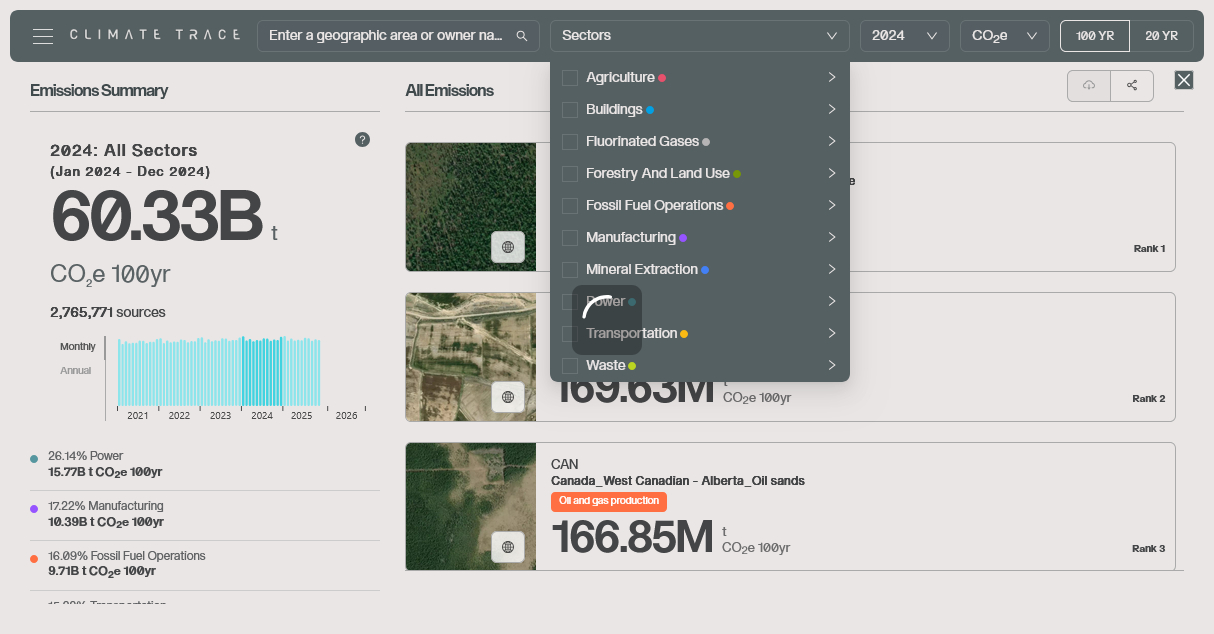Click globe icon on Rank 2 thumbnail
This screenshot has width=1214, height=634.
508,397
